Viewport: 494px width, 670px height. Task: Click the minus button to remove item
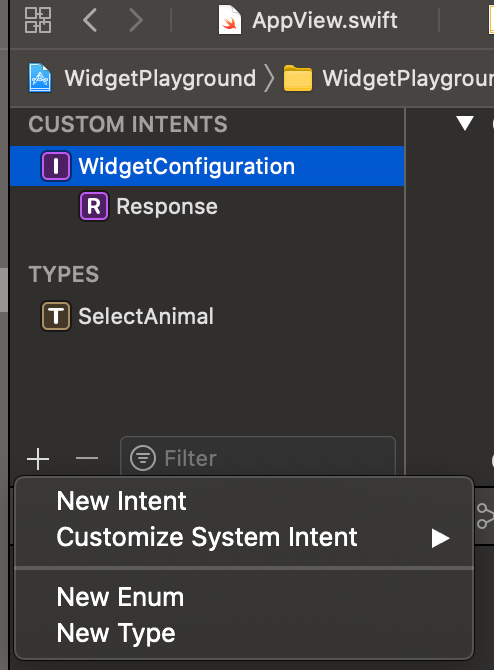point(87,458)
